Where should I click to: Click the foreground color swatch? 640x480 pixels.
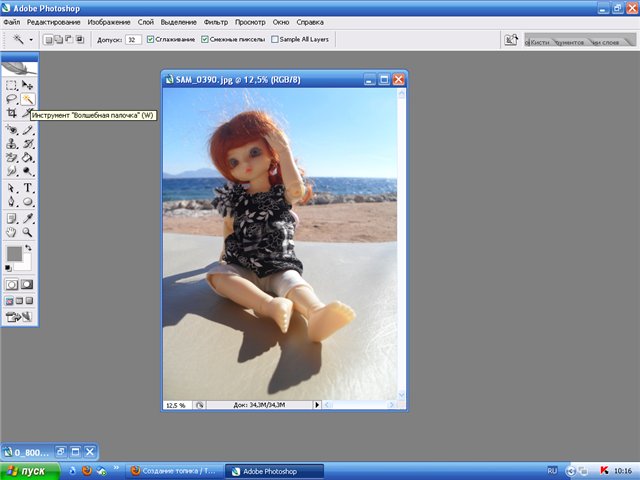[14, 254]
